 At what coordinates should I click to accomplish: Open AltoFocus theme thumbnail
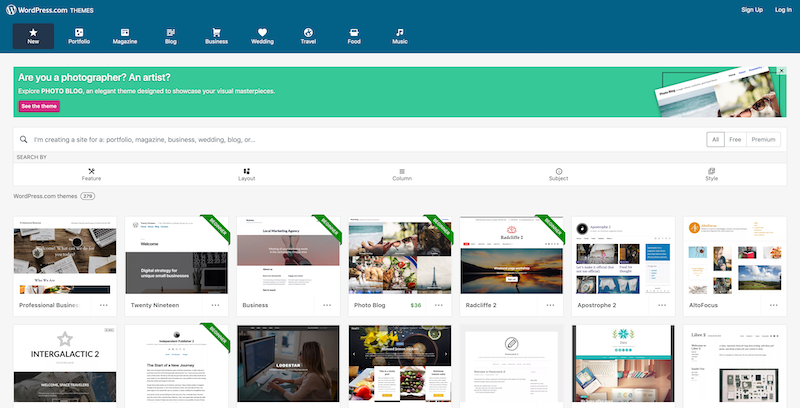[735, 256]
